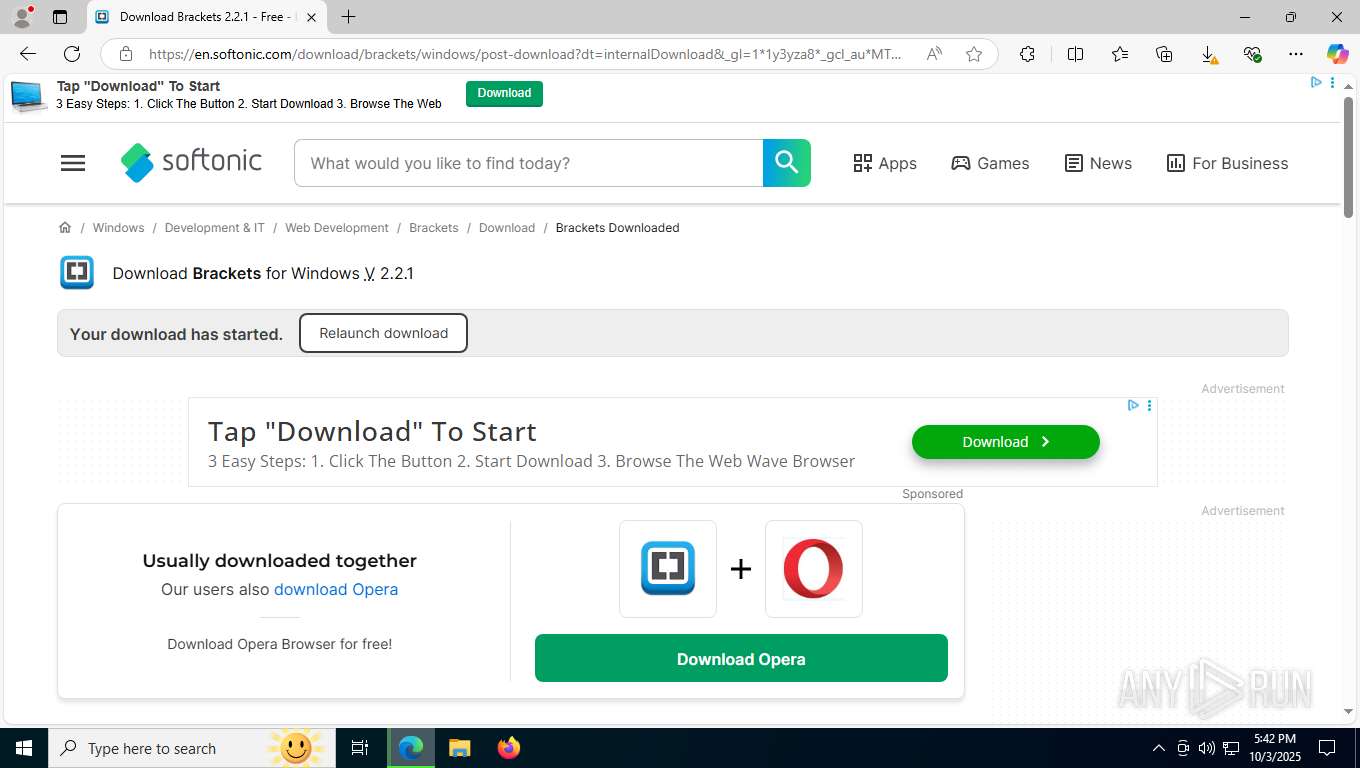Screen dimensions: 1360x768
Task: Open Read aloud icon in address bar
Action: click(934, 54)
